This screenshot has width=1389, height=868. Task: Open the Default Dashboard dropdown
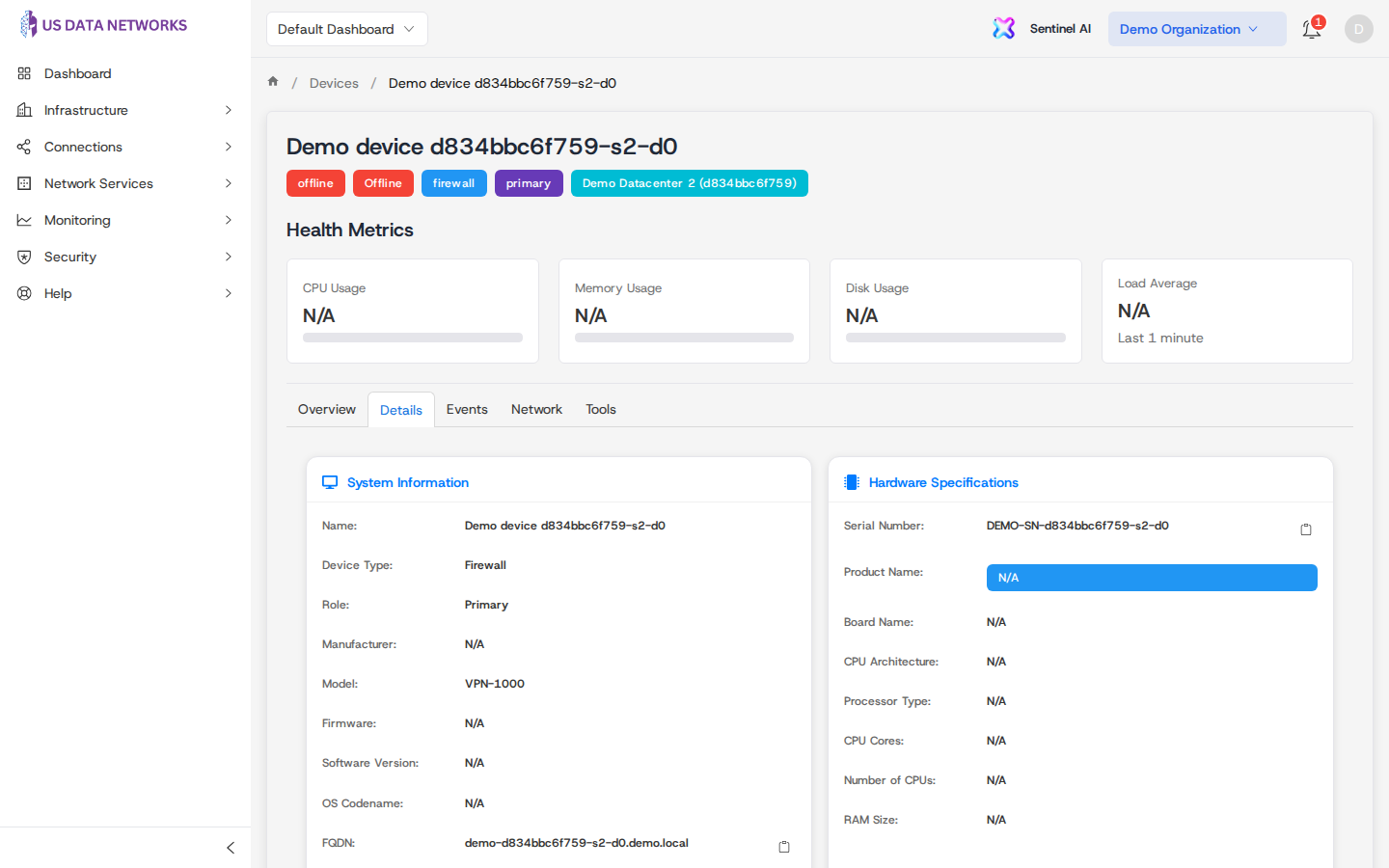coord(347,29)
